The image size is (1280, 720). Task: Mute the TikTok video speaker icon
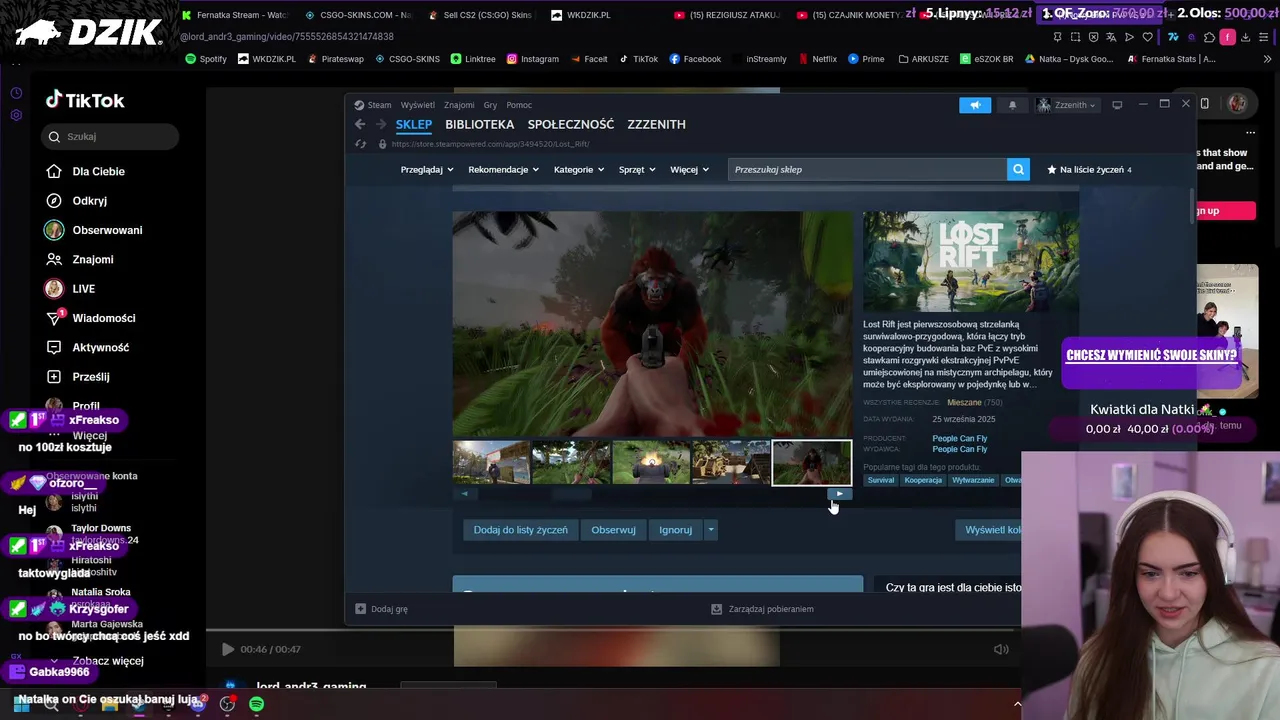coord(1001,649)
